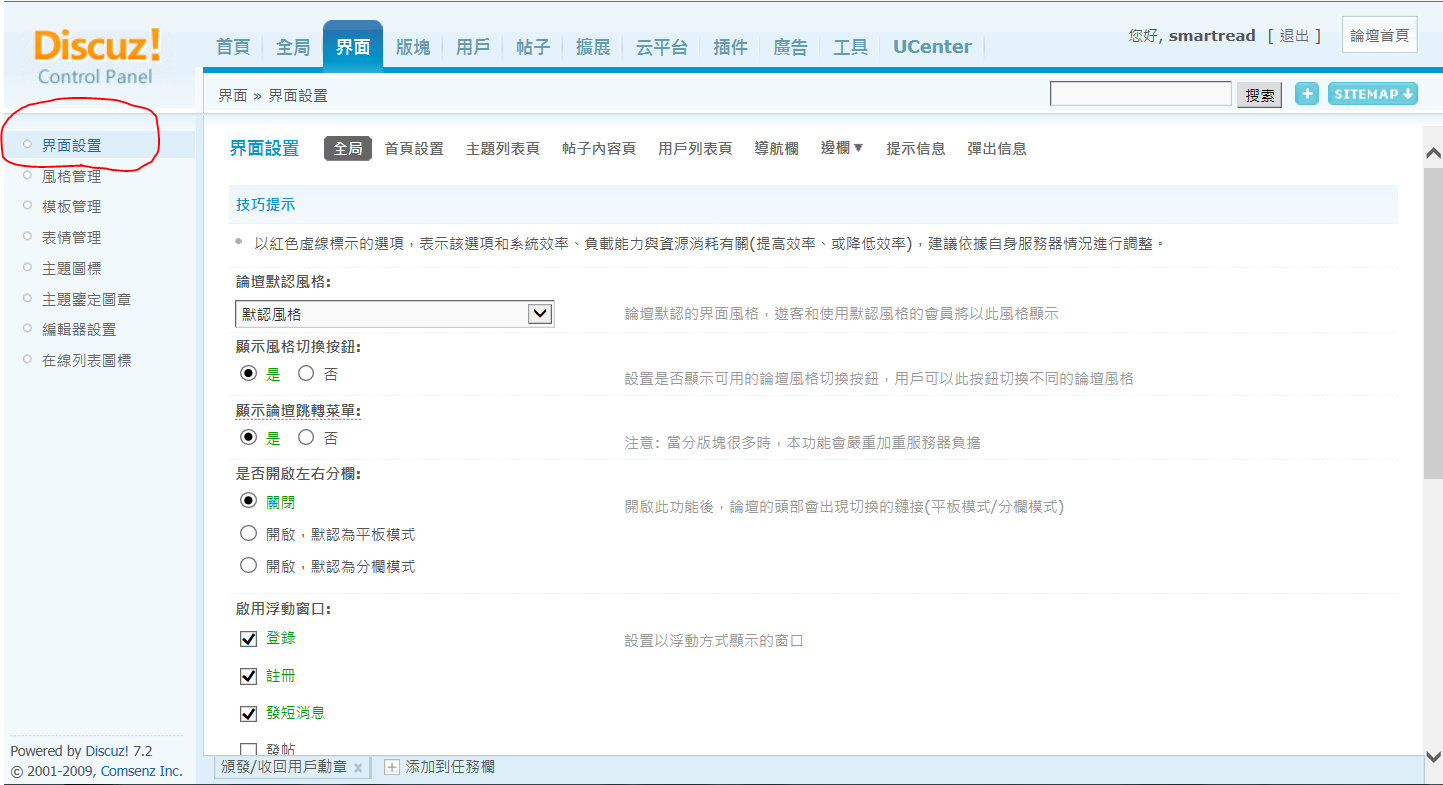Open the 全局 top navigation tab

click(x=293, y=47)
